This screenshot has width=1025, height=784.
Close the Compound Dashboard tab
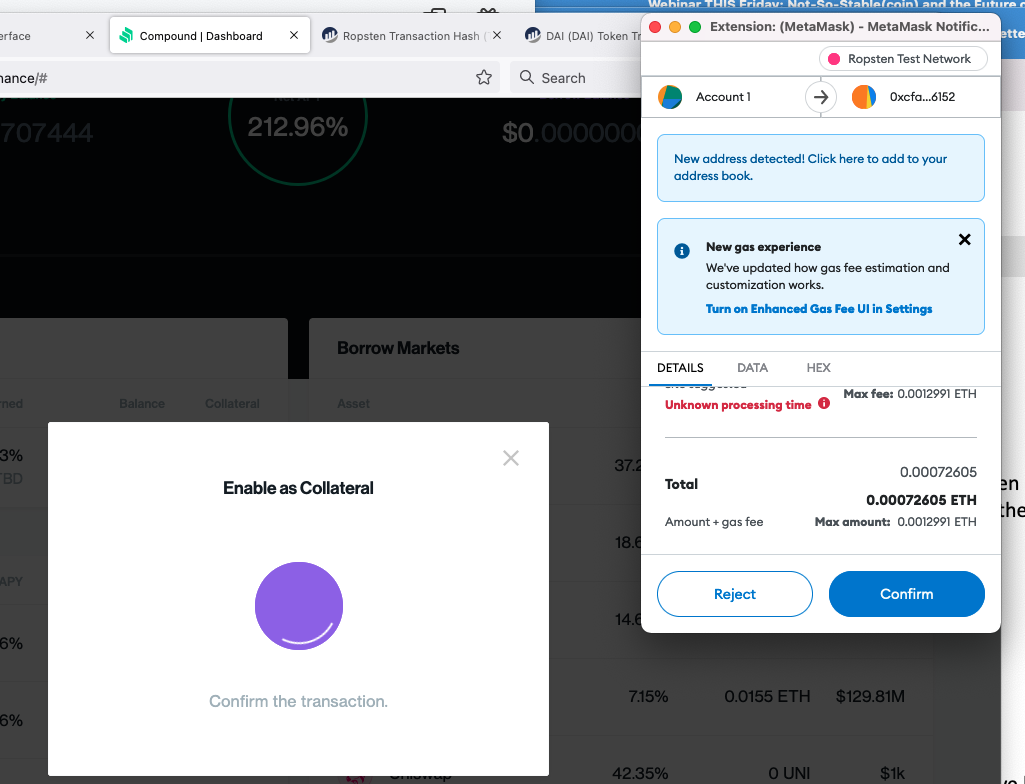pyautogui.click(x=294, y=35)
